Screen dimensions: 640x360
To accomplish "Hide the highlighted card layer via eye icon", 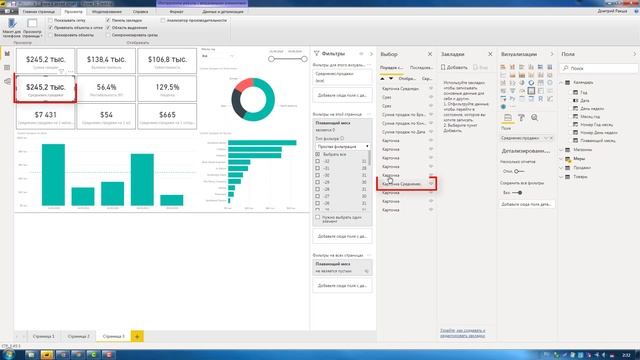I will click(431, 184).
